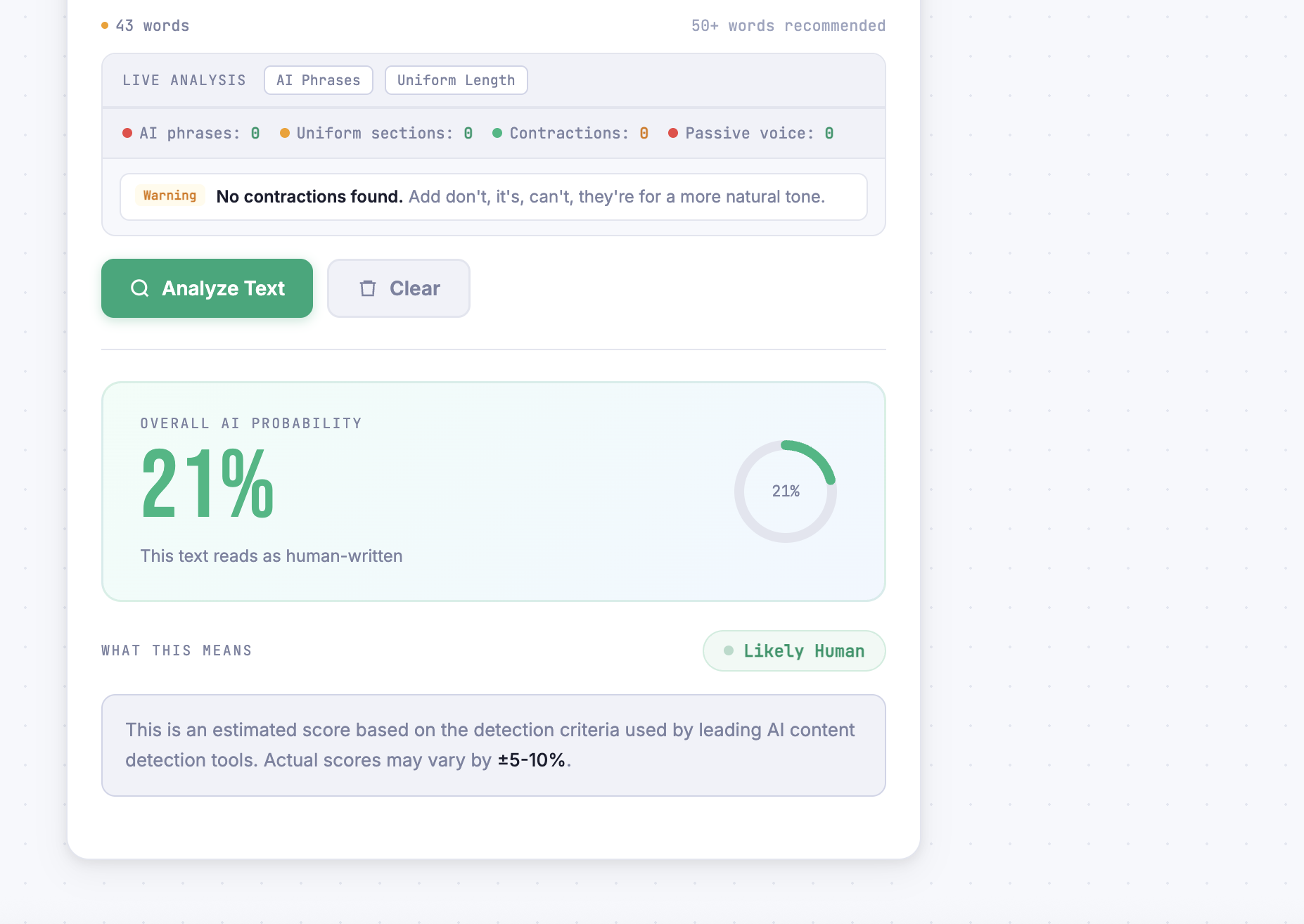Select the Uniform sections count stat
1304x924 pixels.
[x=376, y=134]
